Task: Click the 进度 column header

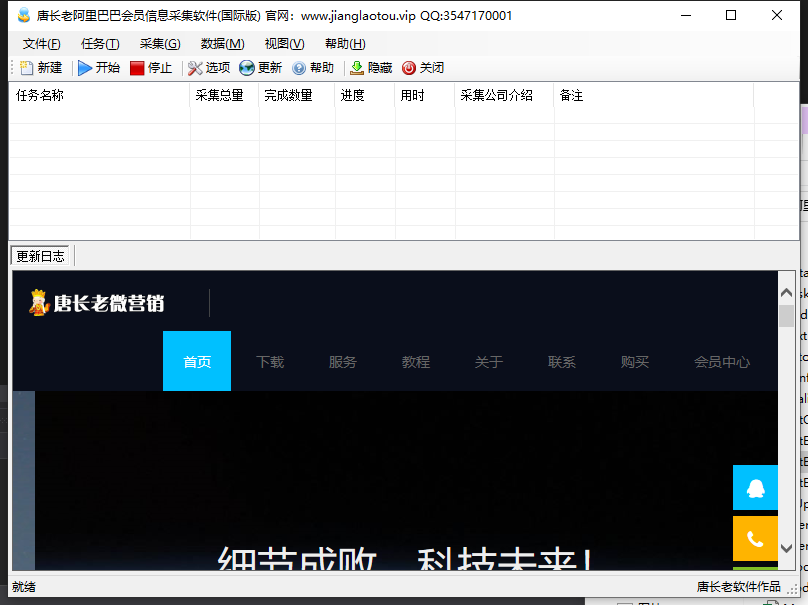Action: [365, 95]
